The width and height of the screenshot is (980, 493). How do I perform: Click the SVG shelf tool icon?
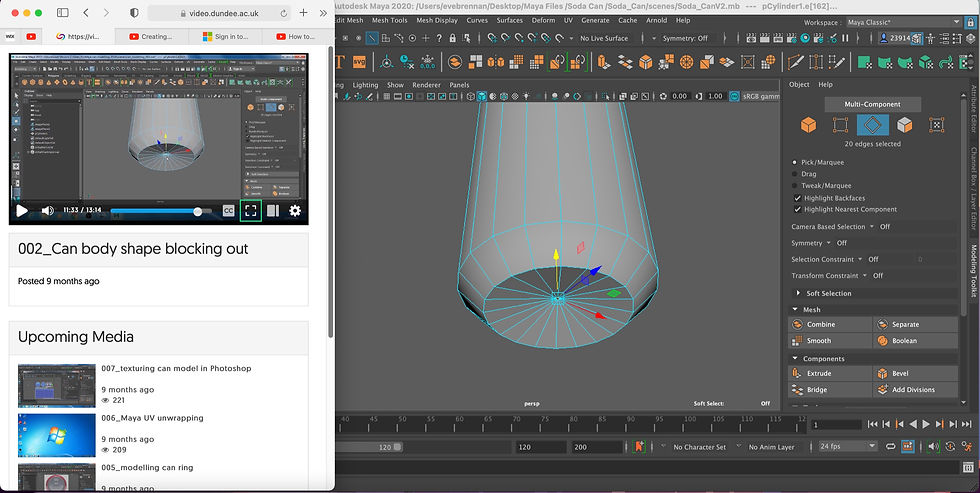tap(359, 62)
